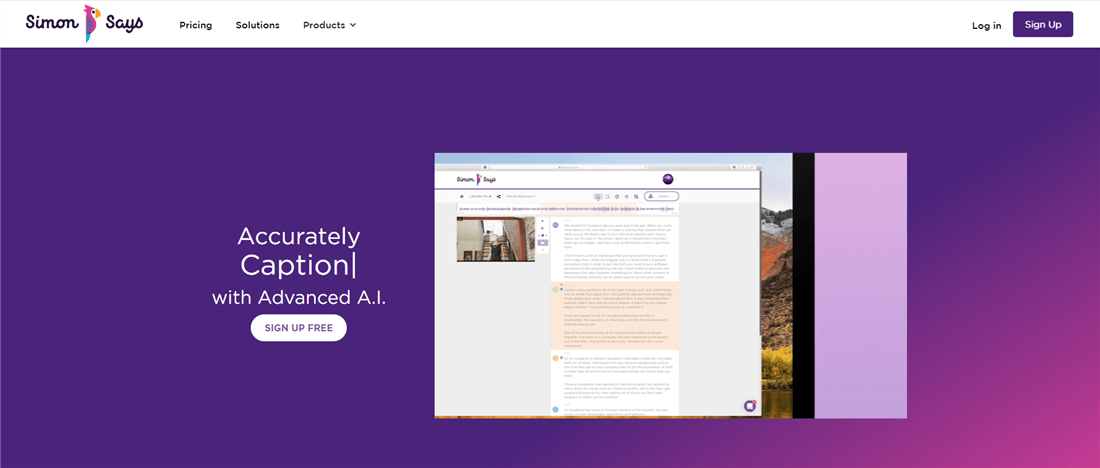Click the search magnifier icon in the demo toolbar

pyautogui.click(x=636, y=196)
